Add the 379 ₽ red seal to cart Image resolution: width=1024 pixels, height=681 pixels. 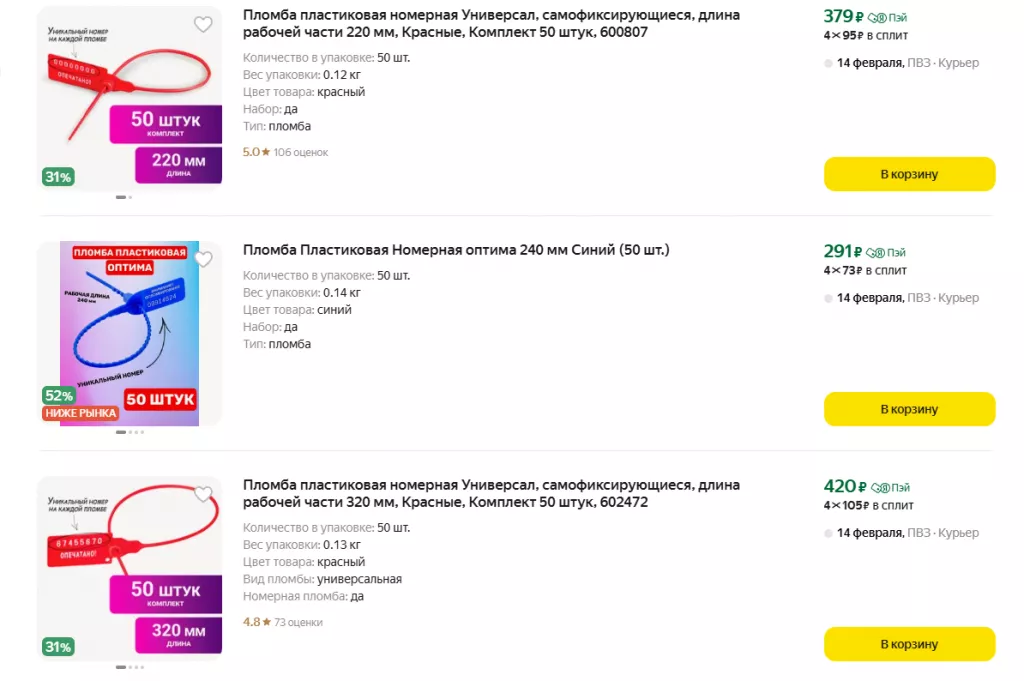click(909, 174)
